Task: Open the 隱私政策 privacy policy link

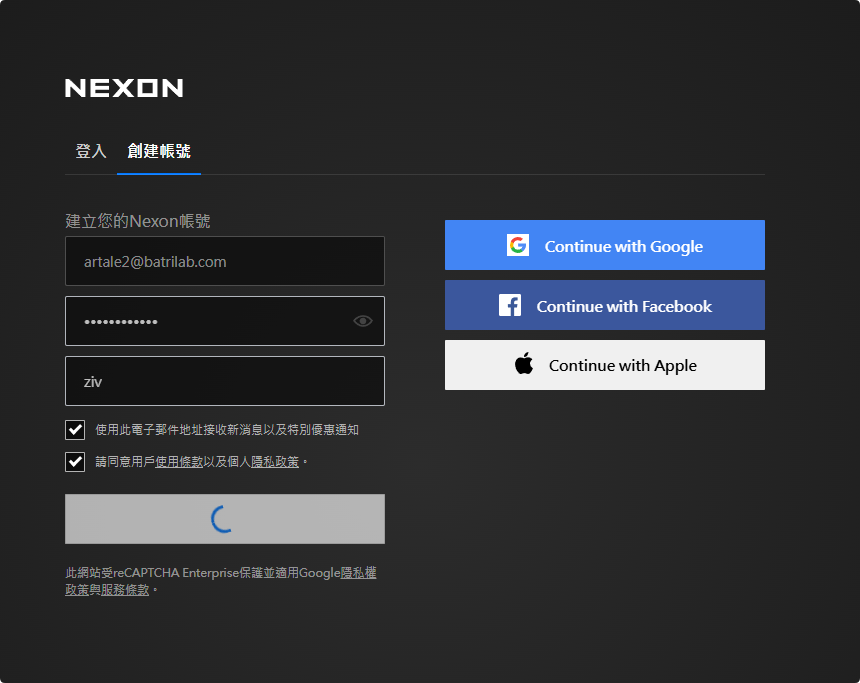Action: (x=275, y=462)
